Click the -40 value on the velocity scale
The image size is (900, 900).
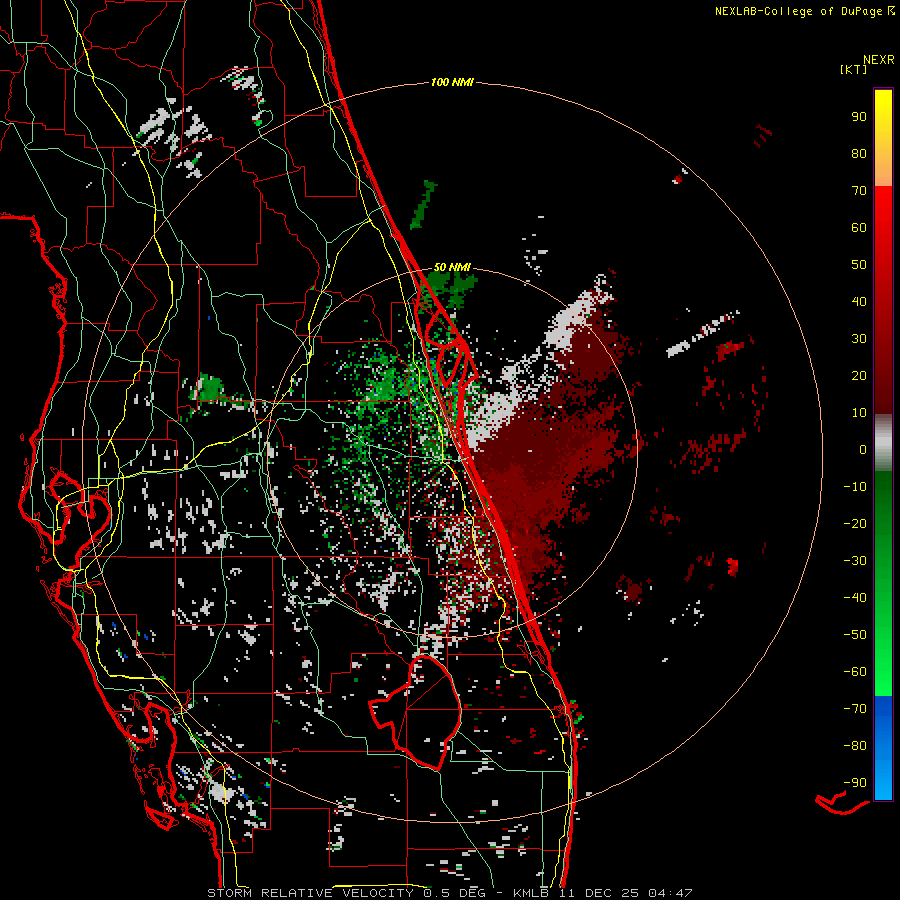tap(855, 598)
